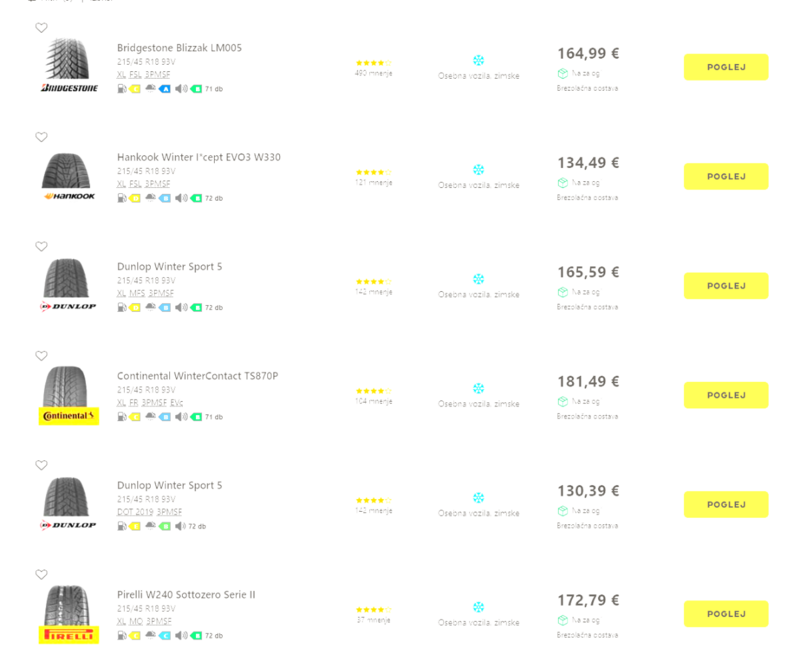Click snowflake icon beside Pirelli W240 listing

478,607
